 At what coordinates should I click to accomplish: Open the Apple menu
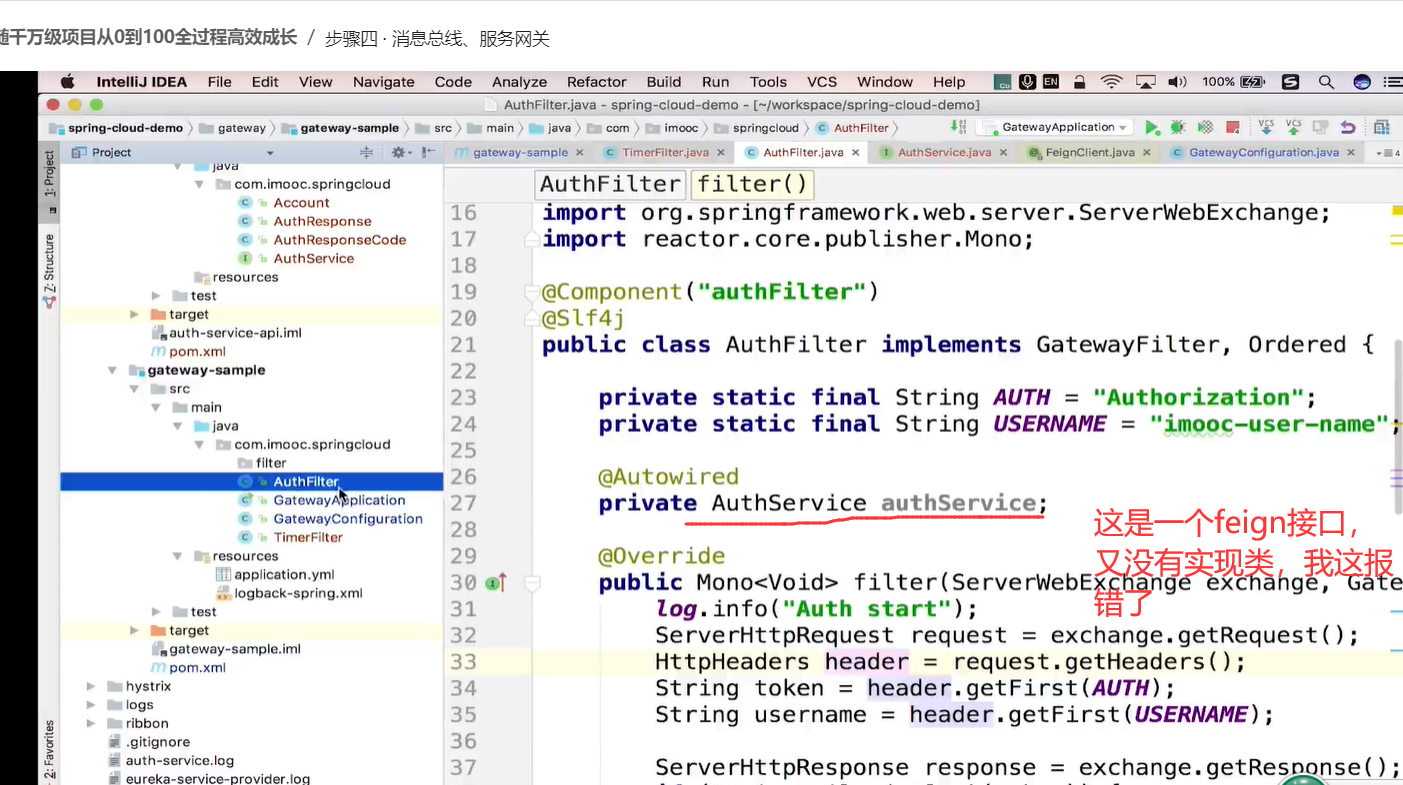coord(68,82)
